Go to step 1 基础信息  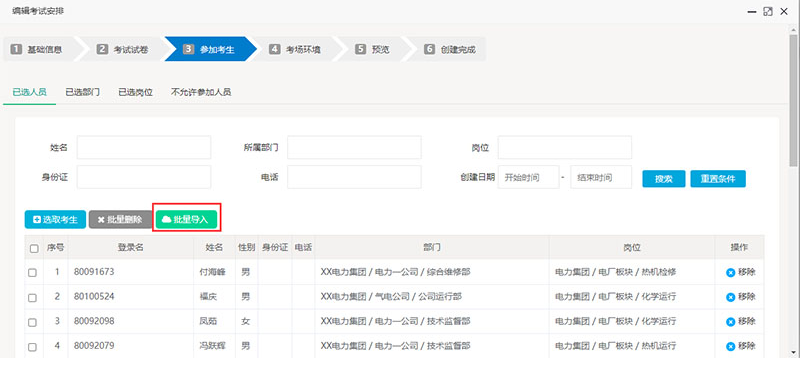[x=38, y=50]
